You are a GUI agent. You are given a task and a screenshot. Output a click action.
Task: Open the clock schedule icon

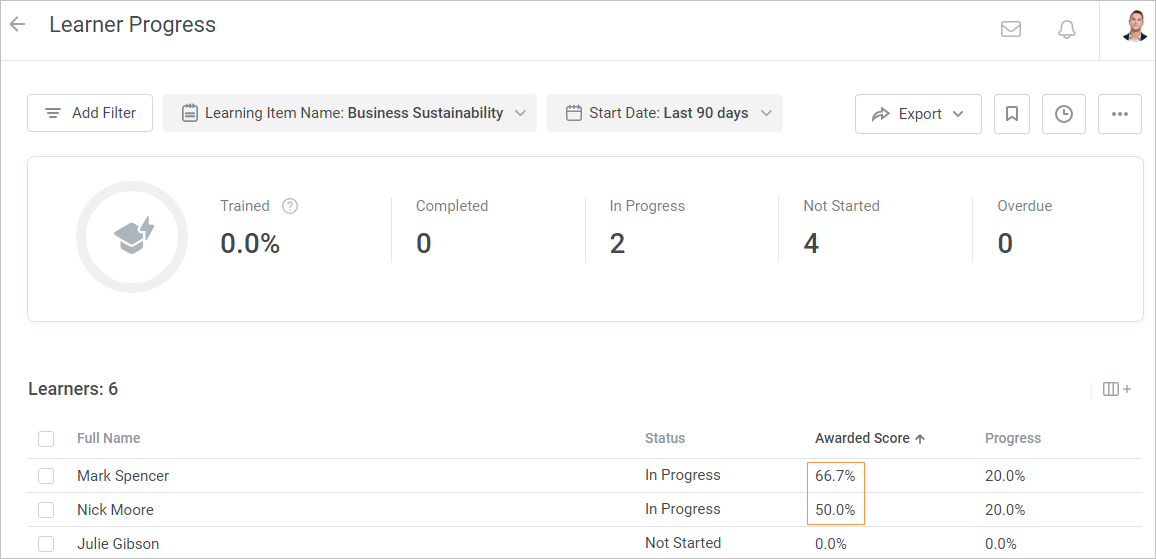click(1064, 114)
